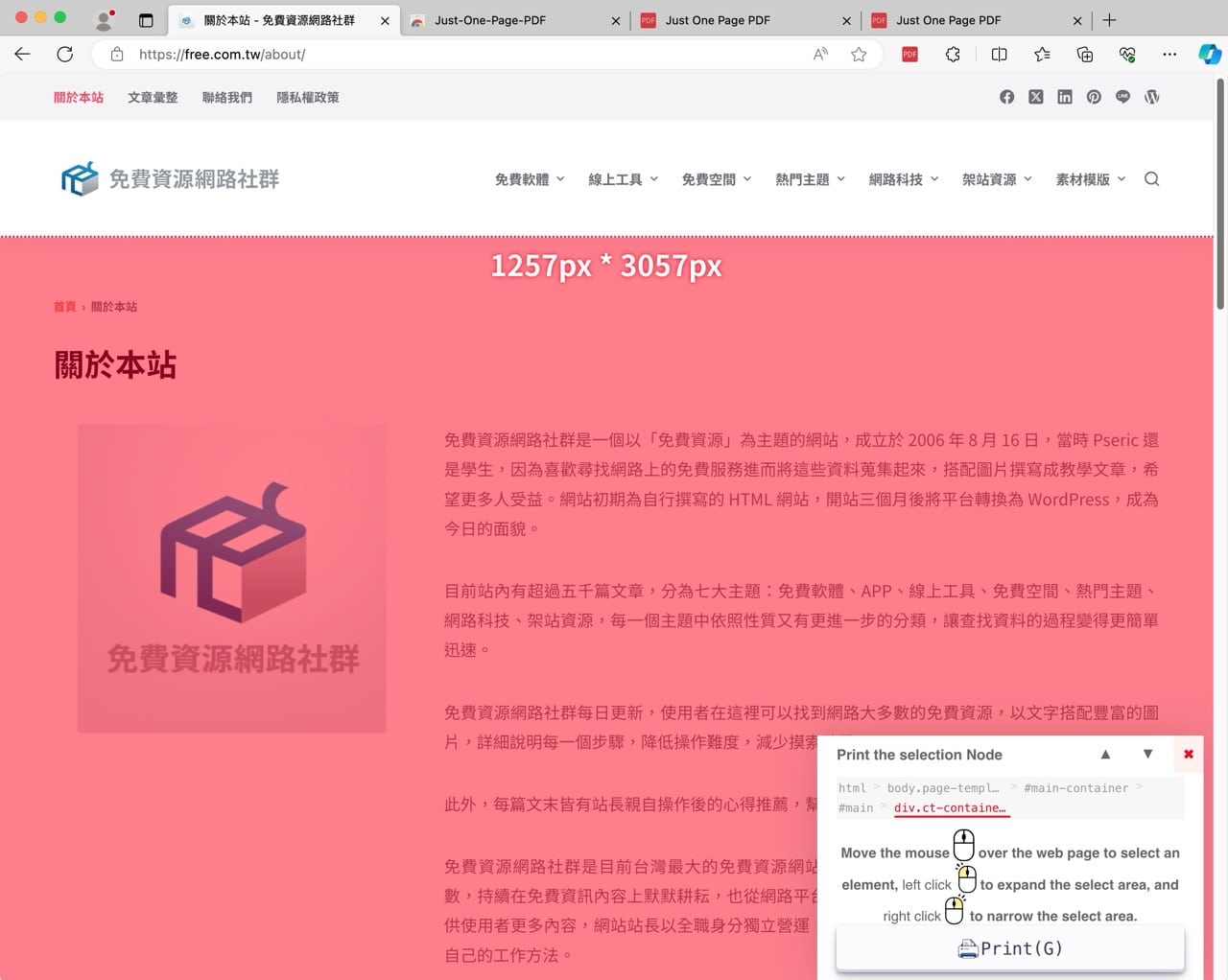Click the site cube logo
The image size is (1228, 980).
pyautogui.click(x=80, y=178)
